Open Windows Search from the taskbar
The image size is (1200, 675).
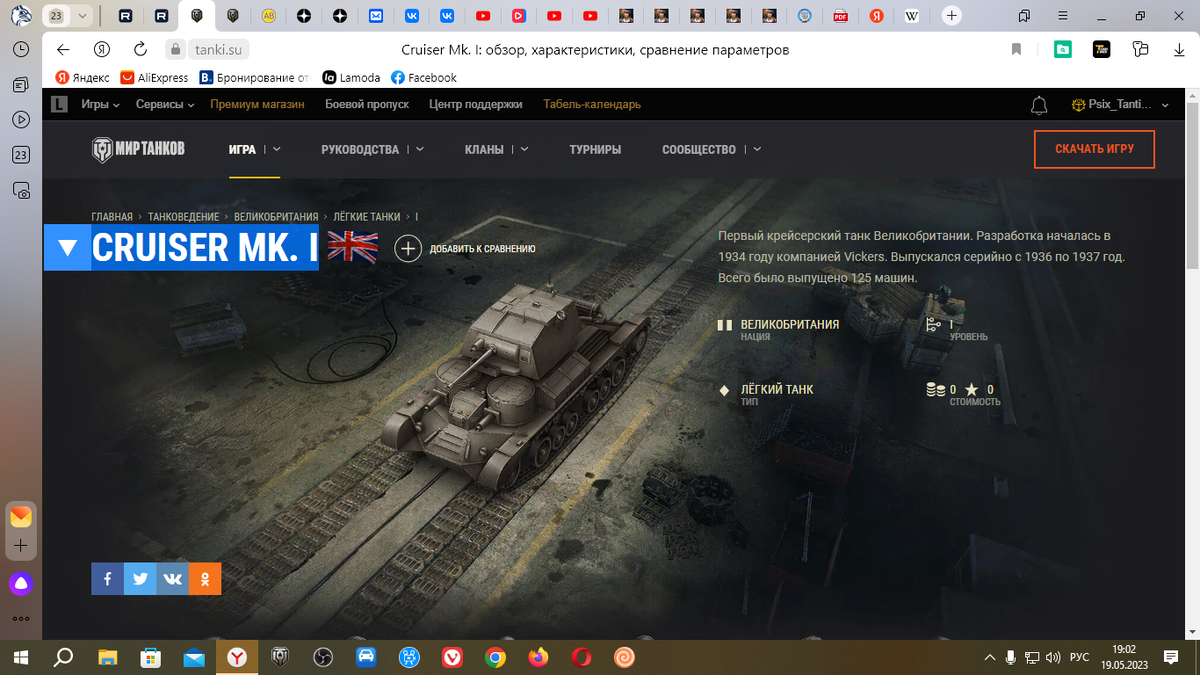pos(63,657)
